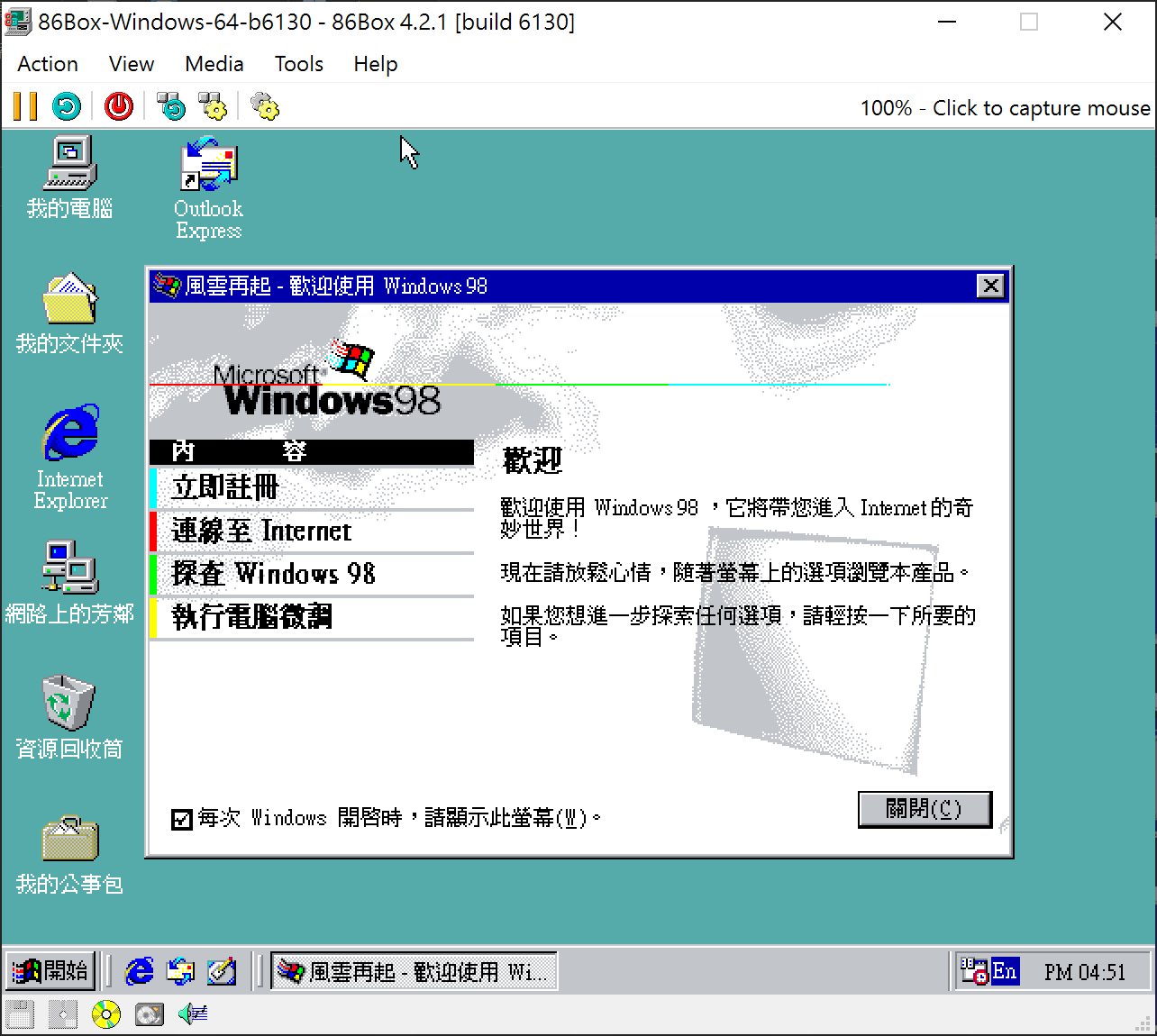Click 風雲再起 taskbar window button
1157x1036 pixels.
pos(415,971)
